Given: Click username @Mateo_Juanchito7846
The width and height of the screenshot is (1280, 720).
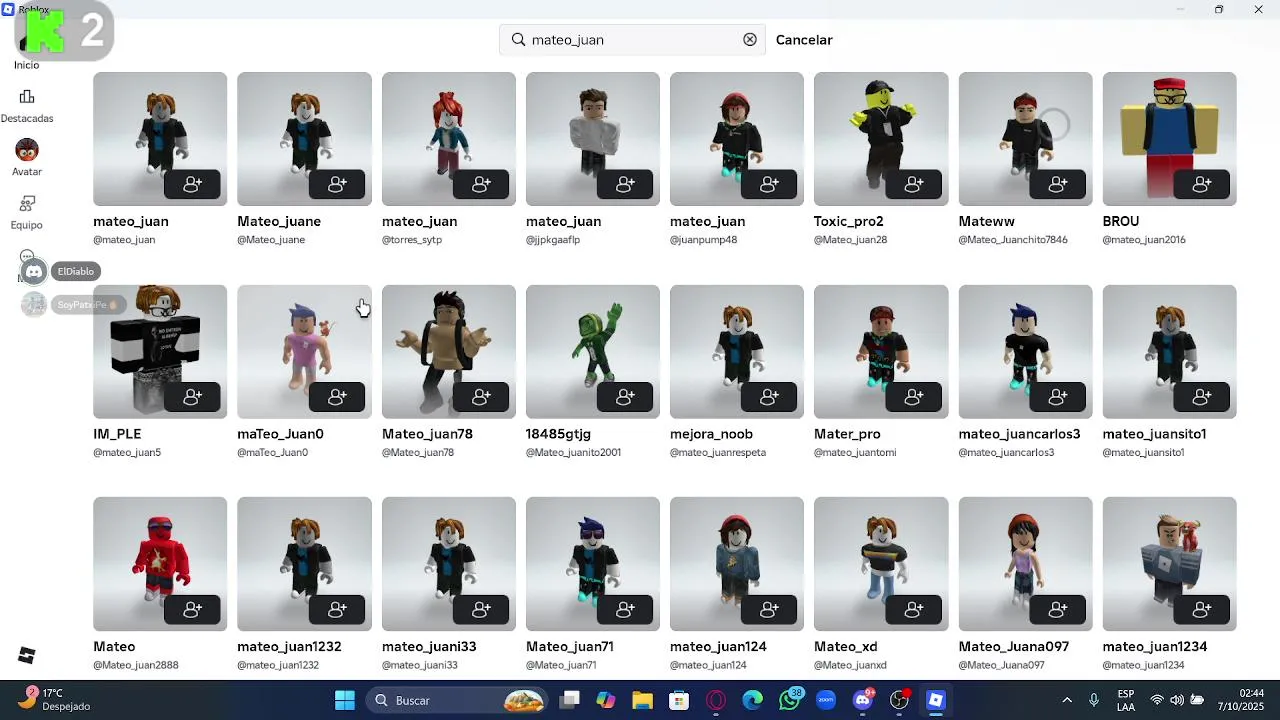Looking at the screenshot, I should [1013, 240].
